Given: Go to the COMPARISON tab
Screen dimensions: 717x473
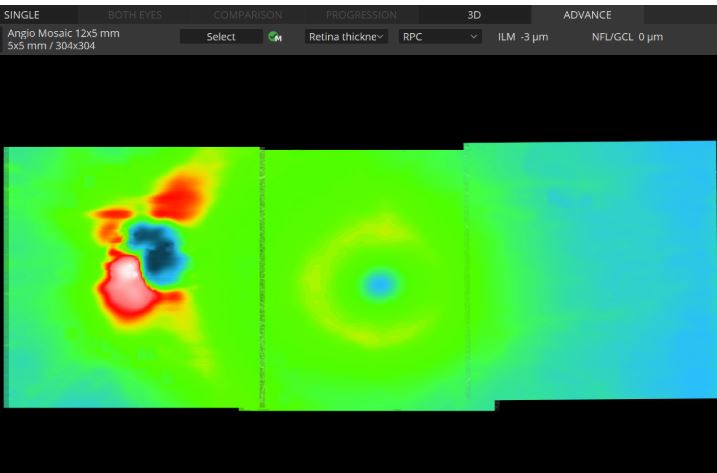Looking at the screenshot, I should point(247,15).
